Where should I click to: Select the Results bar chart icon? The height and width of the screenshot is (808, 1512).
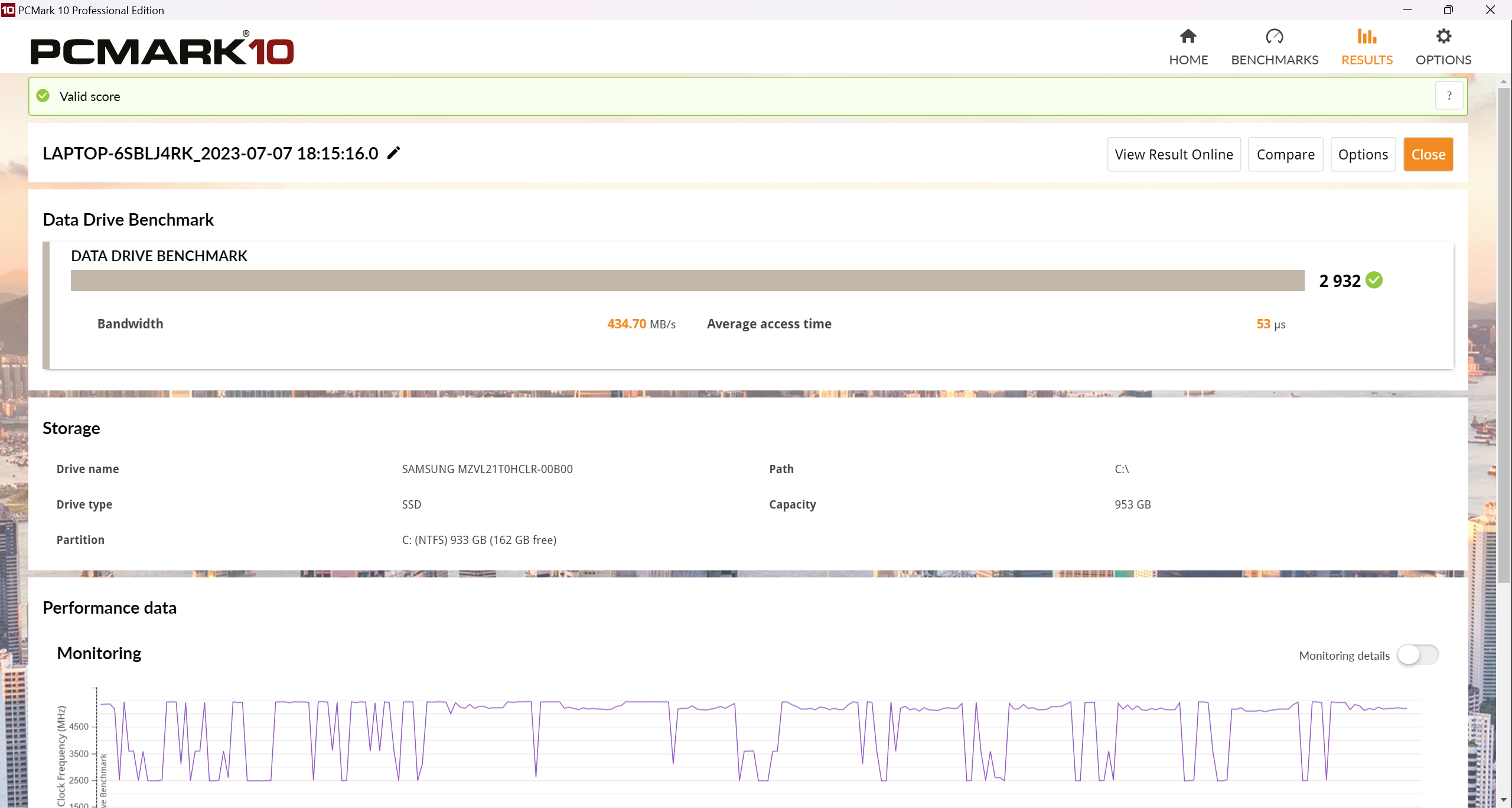tap(1367, 37)
